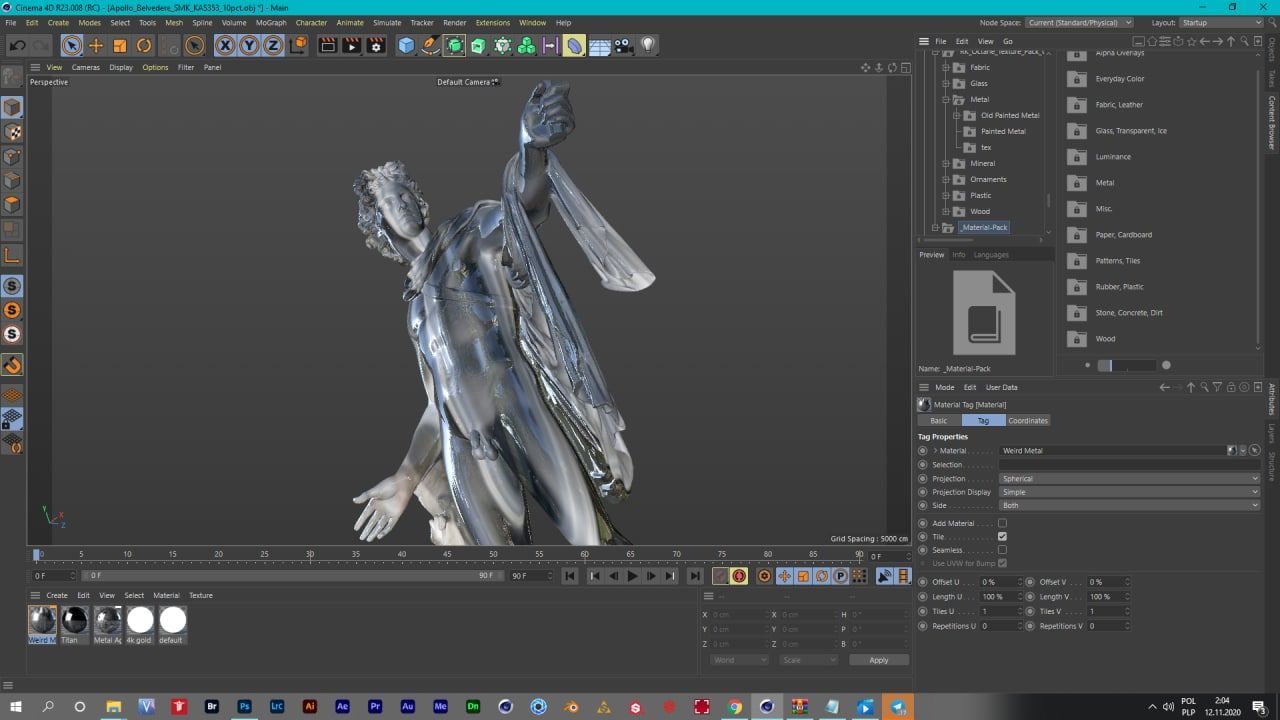Expand the _Material-Pack tree node
This screenshot has height=720, width=1280.
point(936,227)
